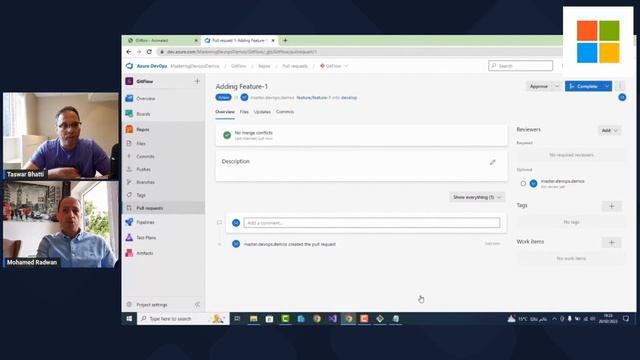640x360 pixels.
Task: Click Pull requests in the breadcrumb
Action: point(295,66)
